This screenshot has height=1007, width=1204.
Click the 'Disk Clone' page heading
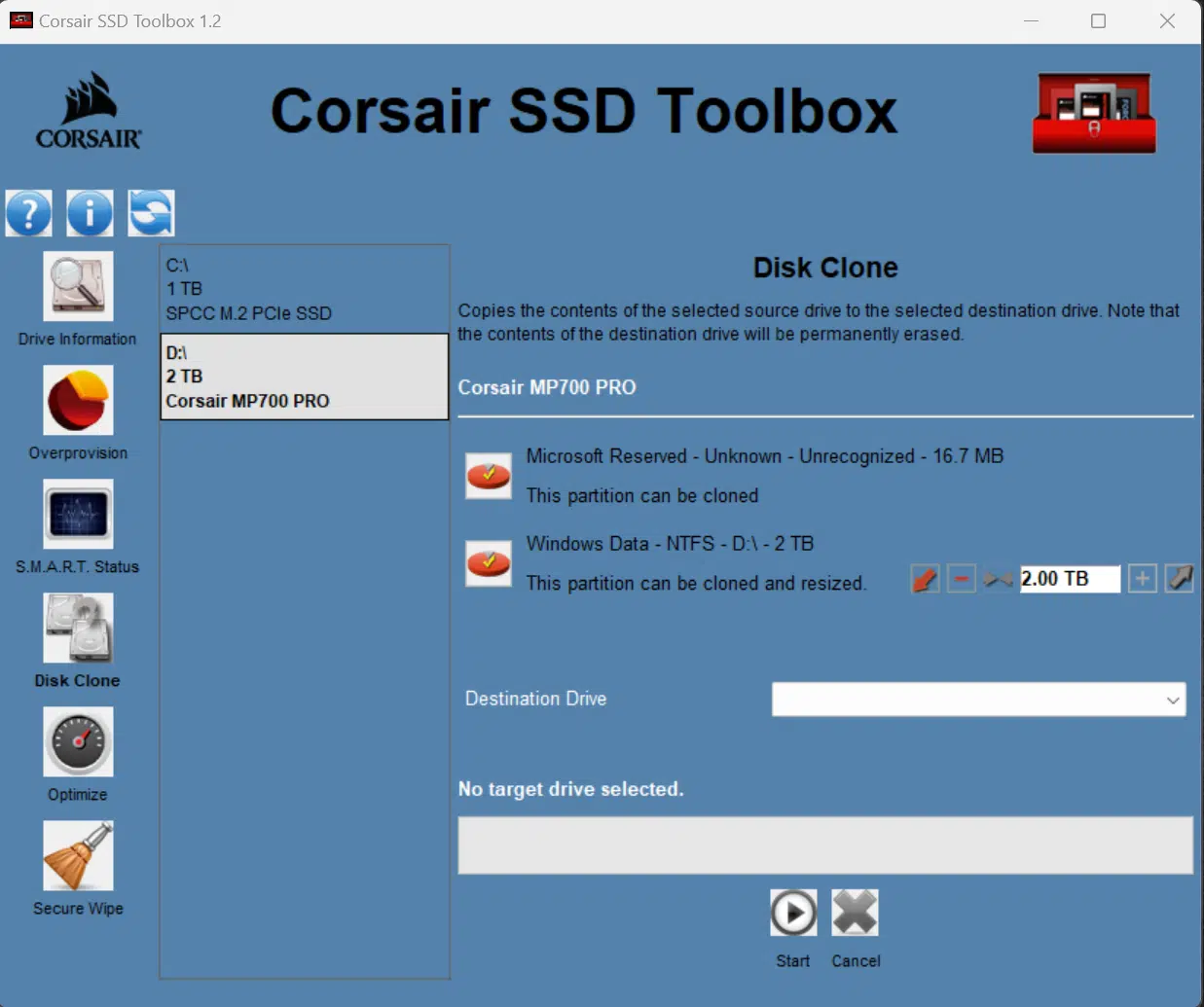(x=825, y=268)
